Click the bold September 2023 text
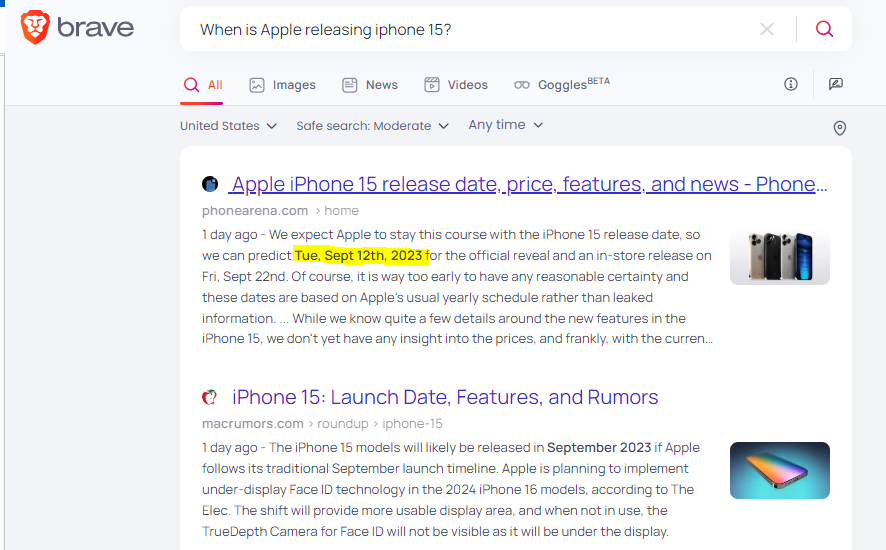Image resolution: width=886 pixels, height=550 pixels. click(x=599, y=448)
